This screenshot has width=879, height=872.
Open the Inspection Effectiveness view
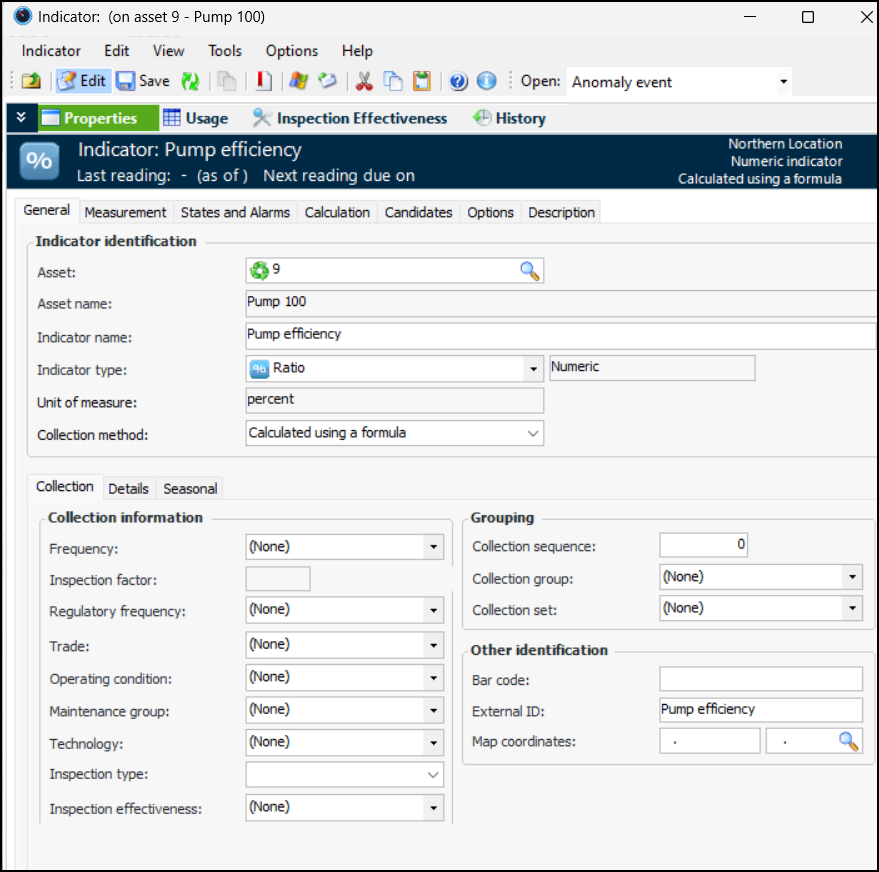pos(350,118)
